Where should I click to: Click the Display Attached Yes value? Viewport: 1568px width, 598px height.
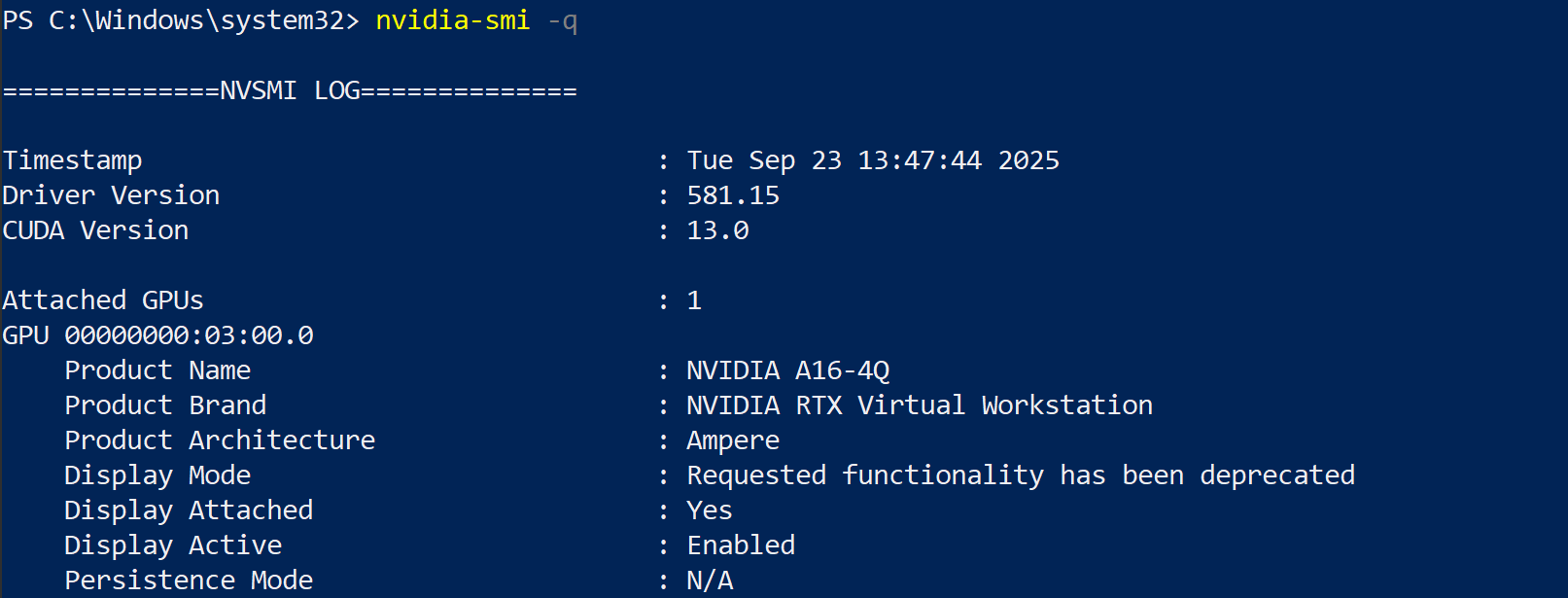[x=710, y=510]
